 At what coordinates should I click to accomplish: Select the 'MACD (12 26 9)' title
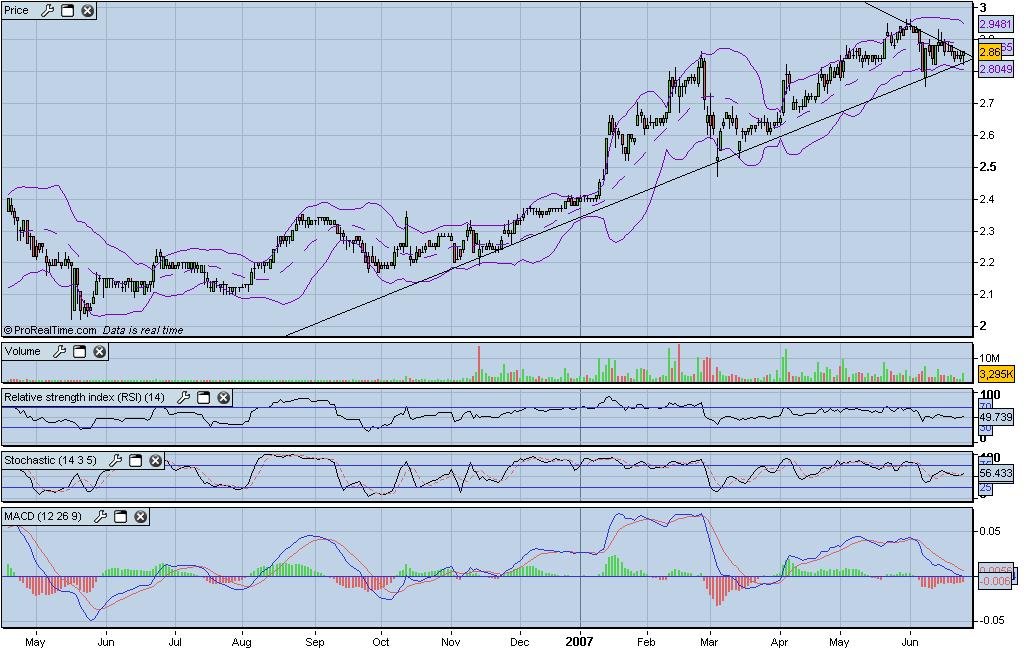[x=43, y=516]
